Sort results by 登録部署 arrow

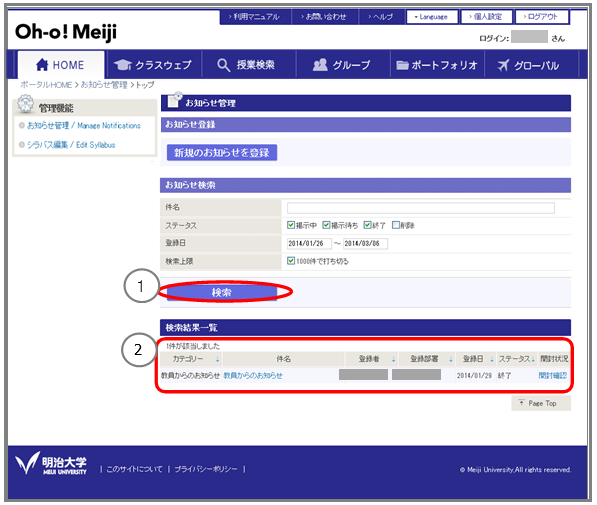click(x=451, y=360)
